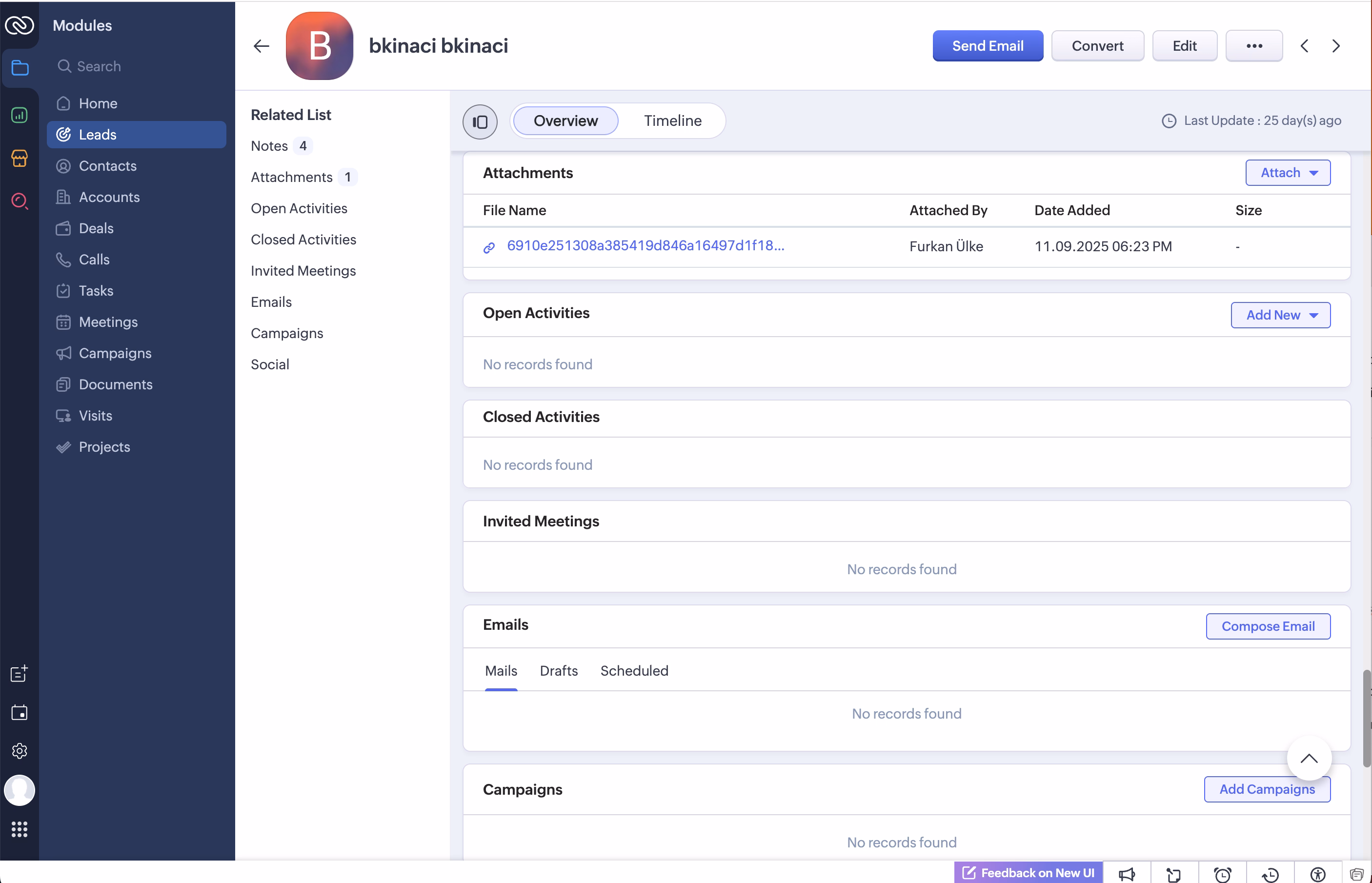Open the Campaigns module in sidebar

click(x=137, y=353)
